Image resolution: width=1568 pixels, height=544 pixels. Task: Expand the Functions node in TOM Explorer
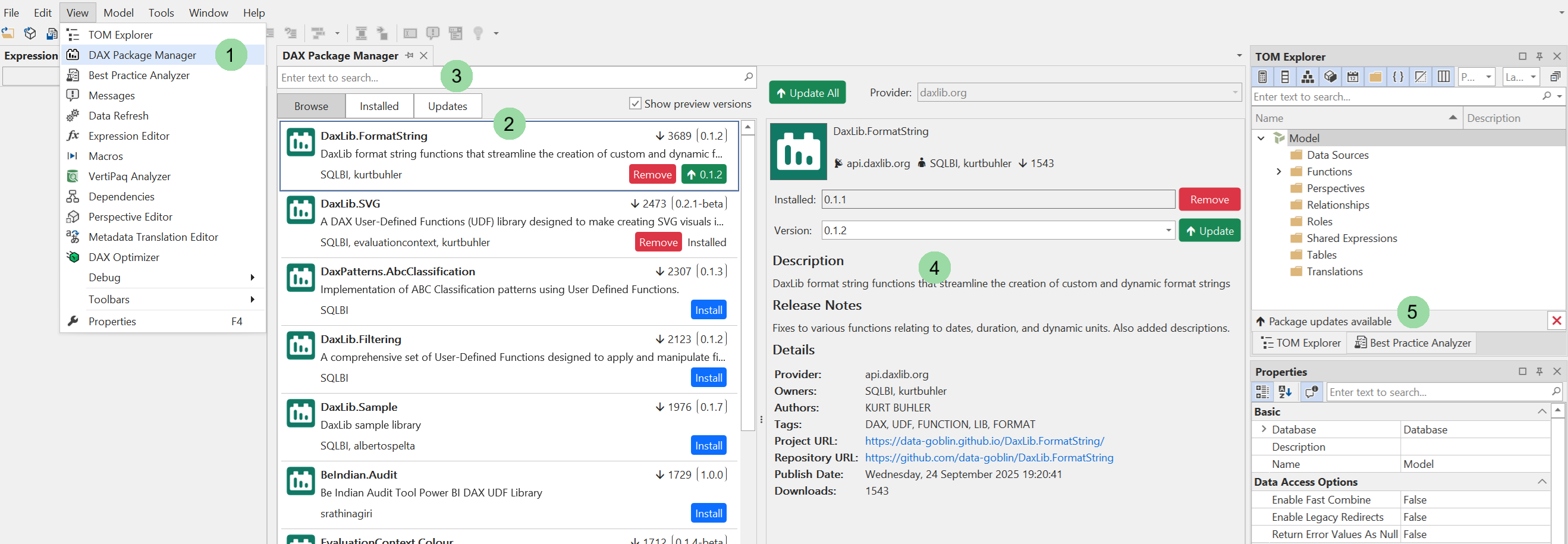click(x=1280, y=172)
